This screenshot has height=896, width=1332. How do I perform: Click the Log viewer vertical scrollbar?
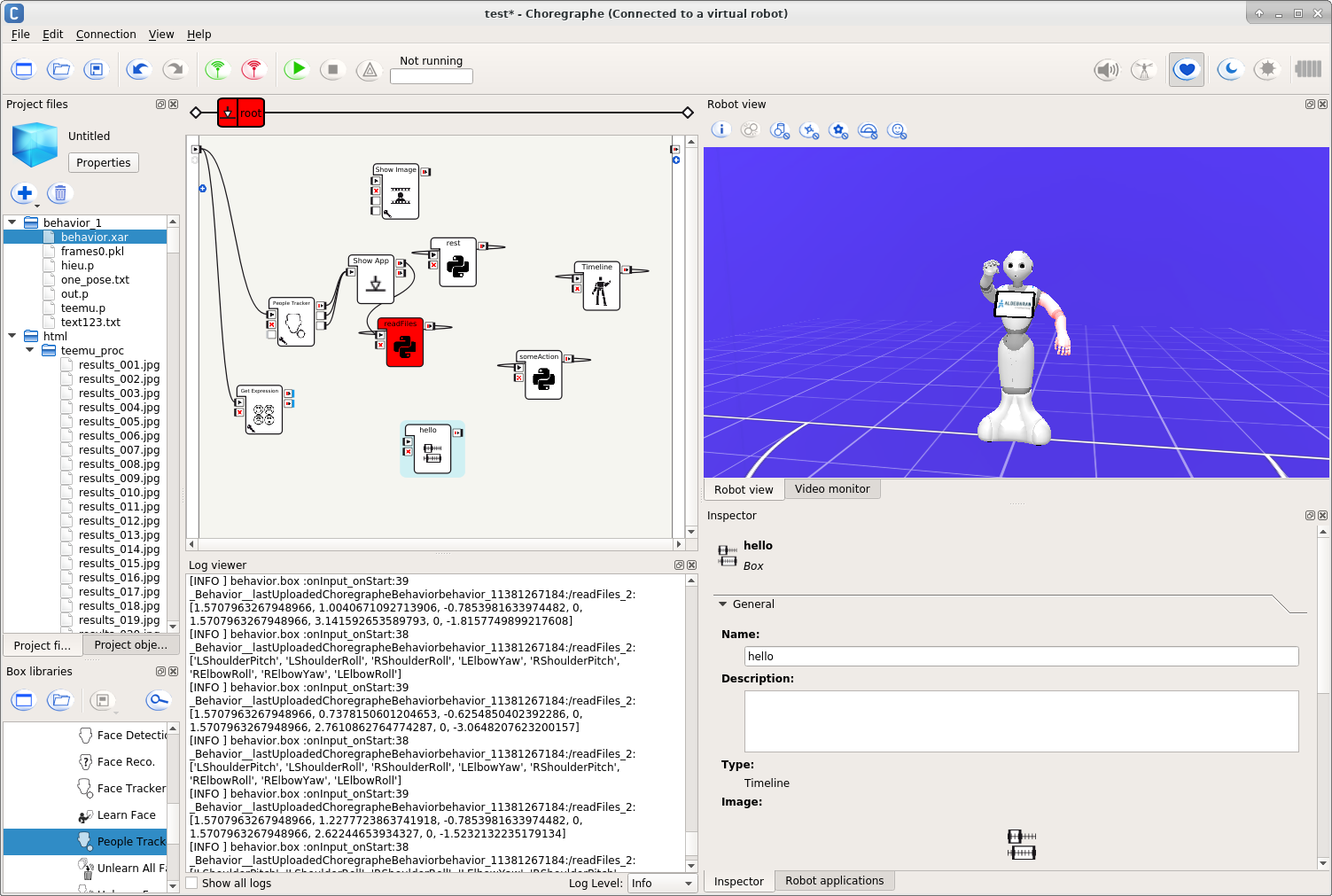(x=691, y=722)
